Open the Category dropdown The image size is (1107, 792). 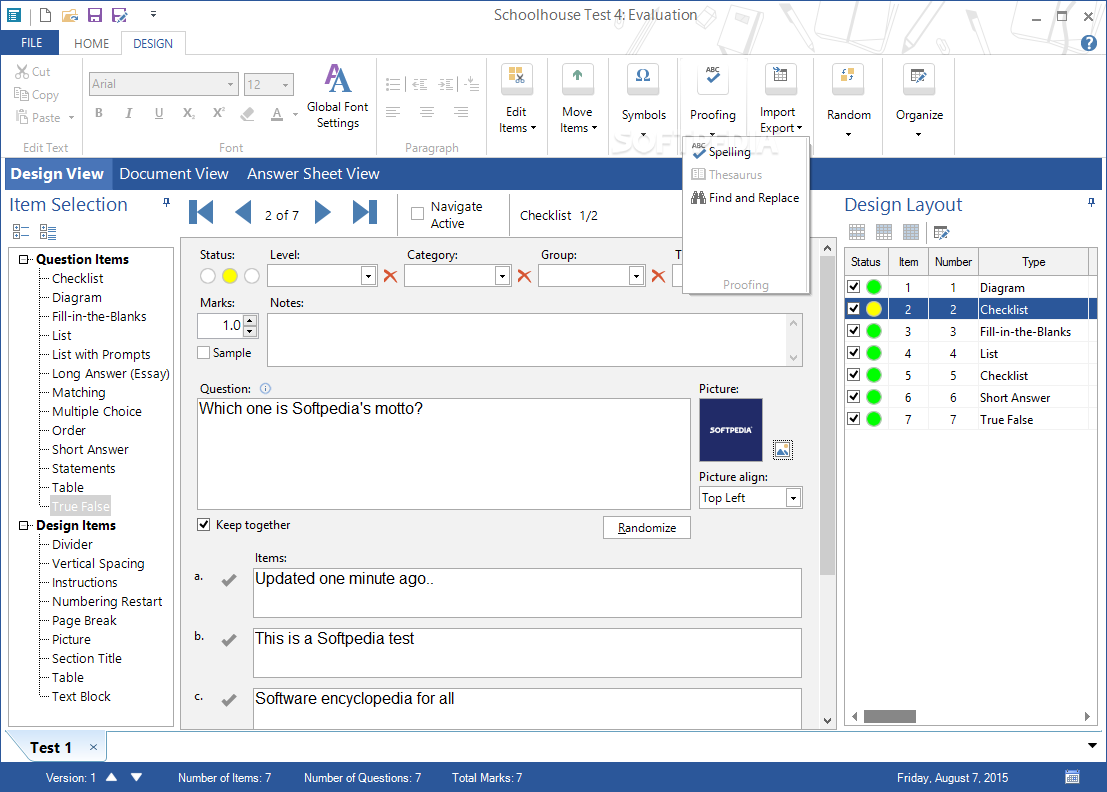click(502, 276)
